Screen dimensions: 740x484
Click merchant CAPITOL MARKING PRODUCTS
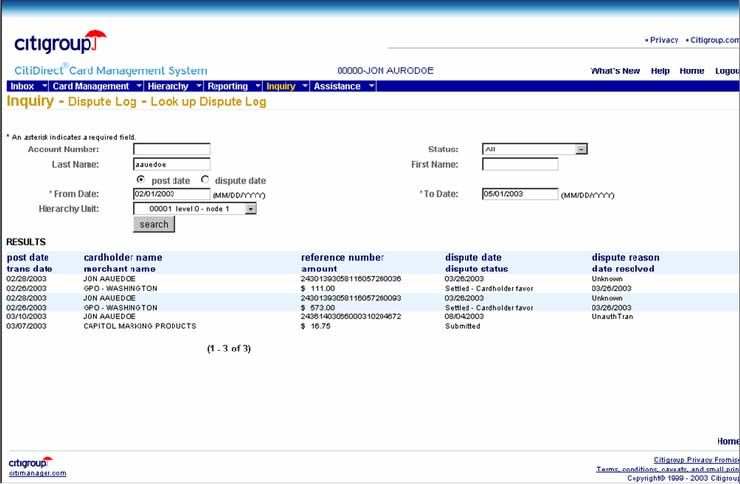(x=140, y=326)
